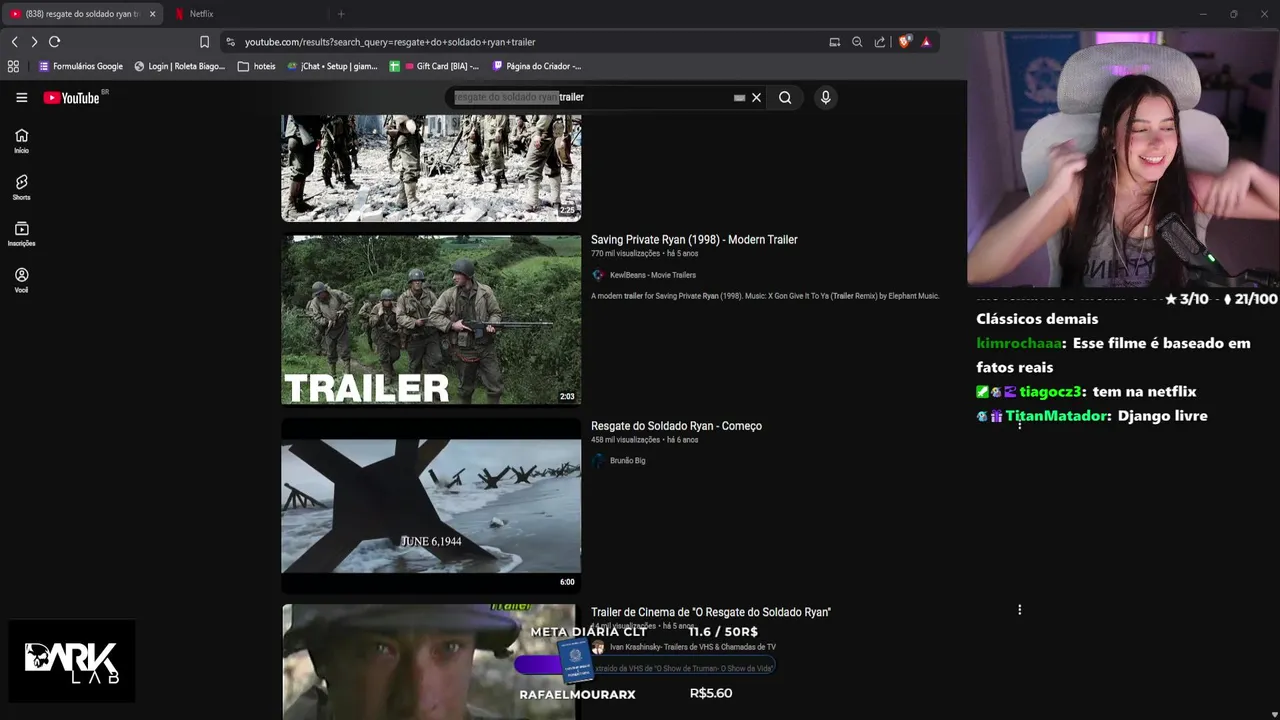Go forward in browser history
The height and width of the screenshot is (720, 1280).
point(34,42)
